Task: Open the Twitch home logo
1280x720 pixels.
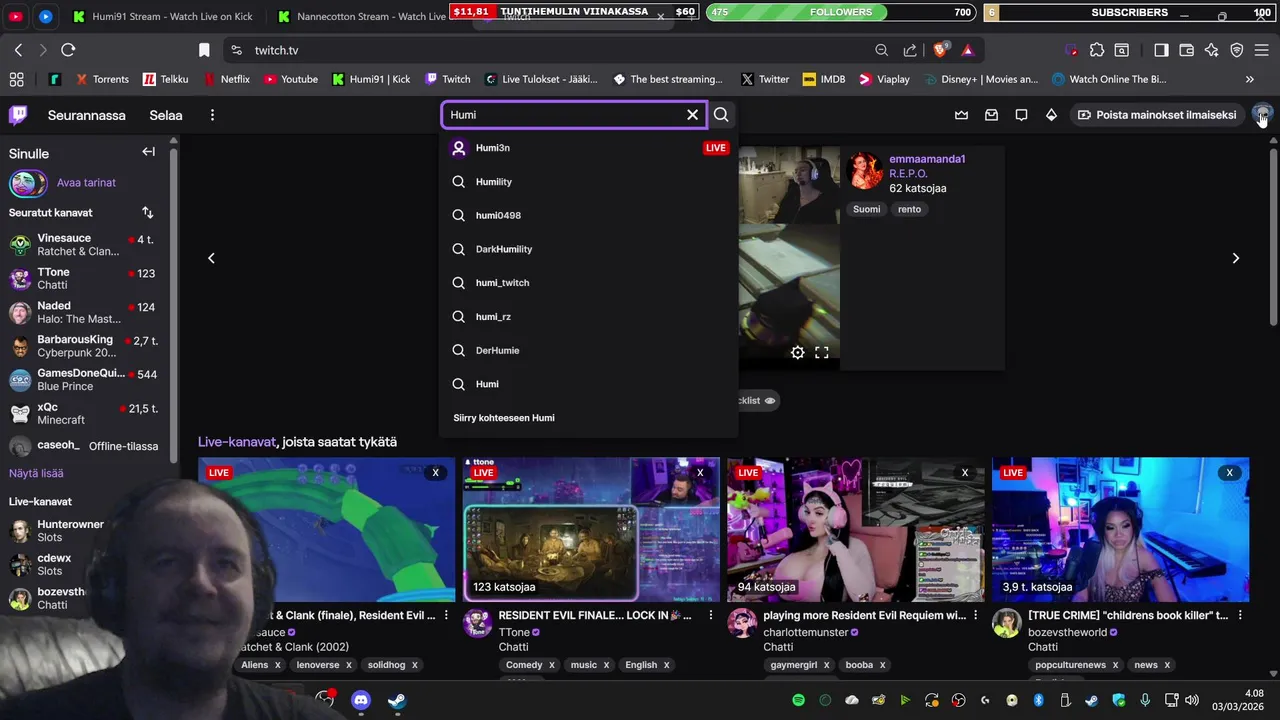Action: pyautogui.click(x=18, y=115)
